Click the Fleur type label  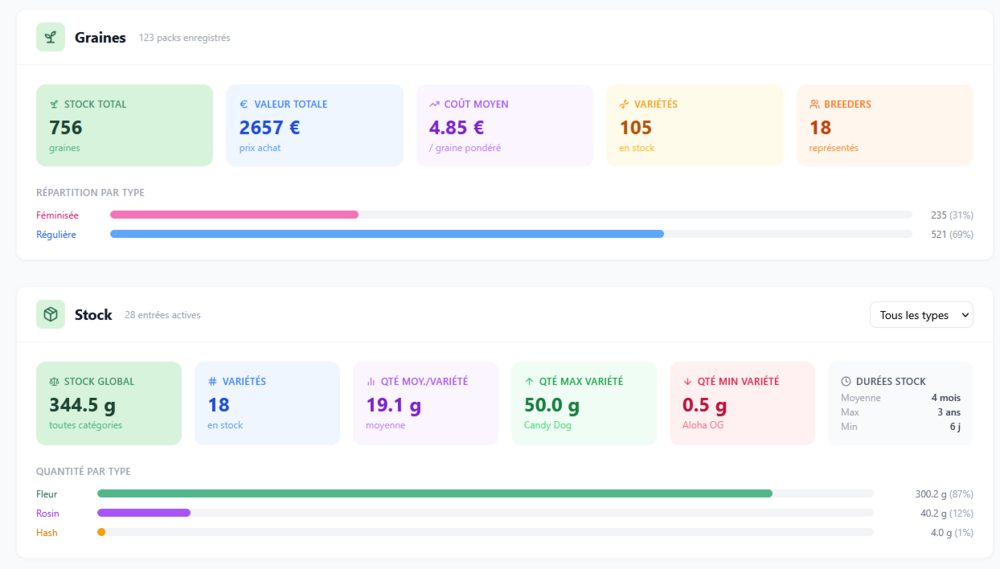47,494
